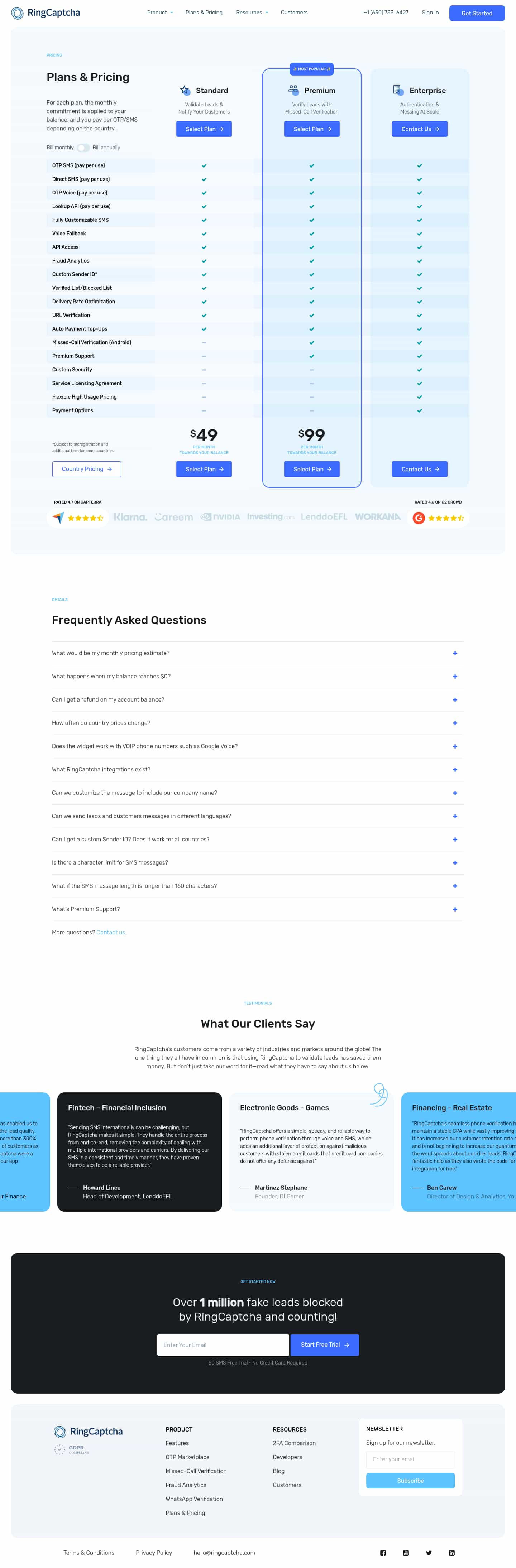Open the Product dropdown menu
This screenshot has width=516, height=1568.
coord(159,13)
